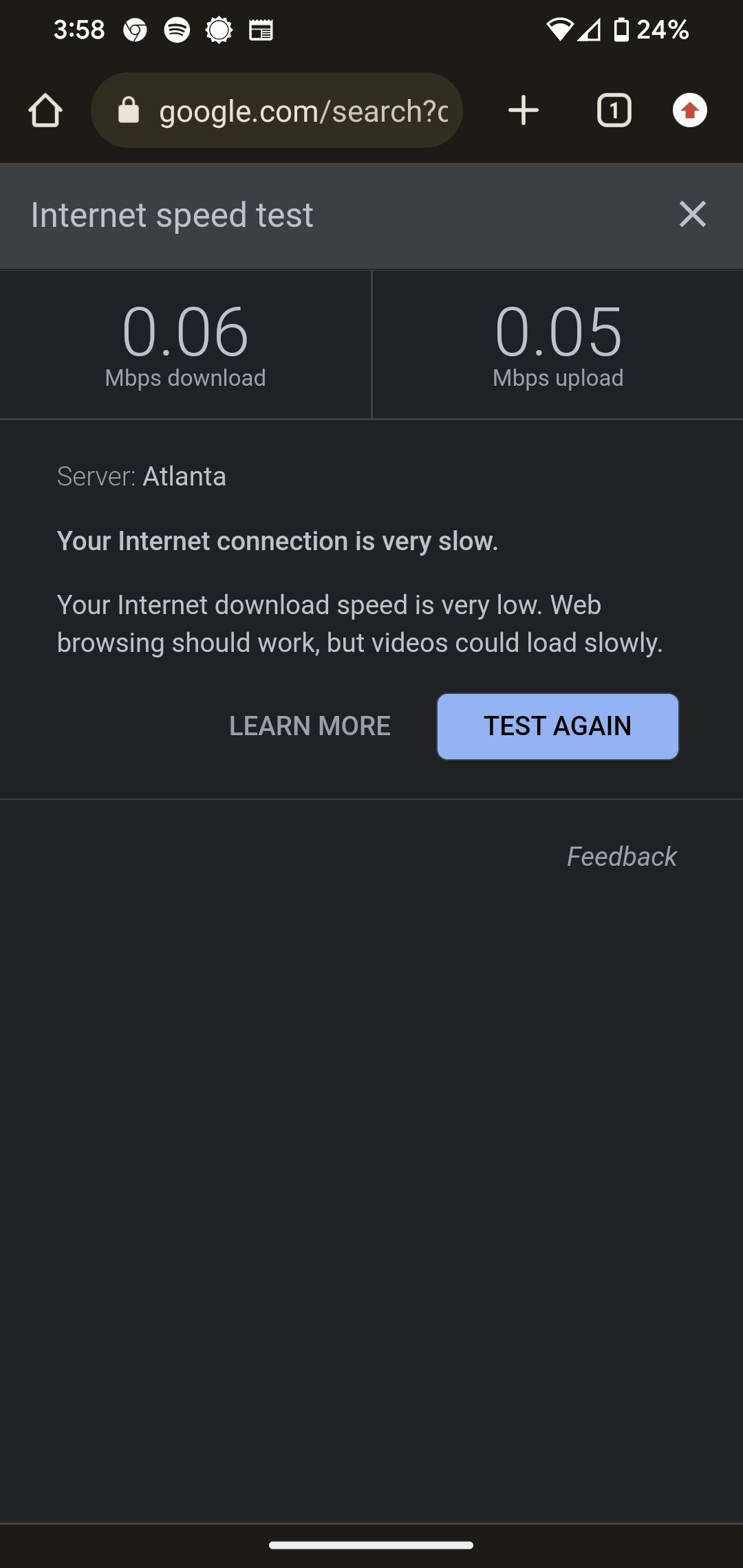743x1568 pixels.
Task: Tap the calendar notification icon
Action: [x=261, y=30]
